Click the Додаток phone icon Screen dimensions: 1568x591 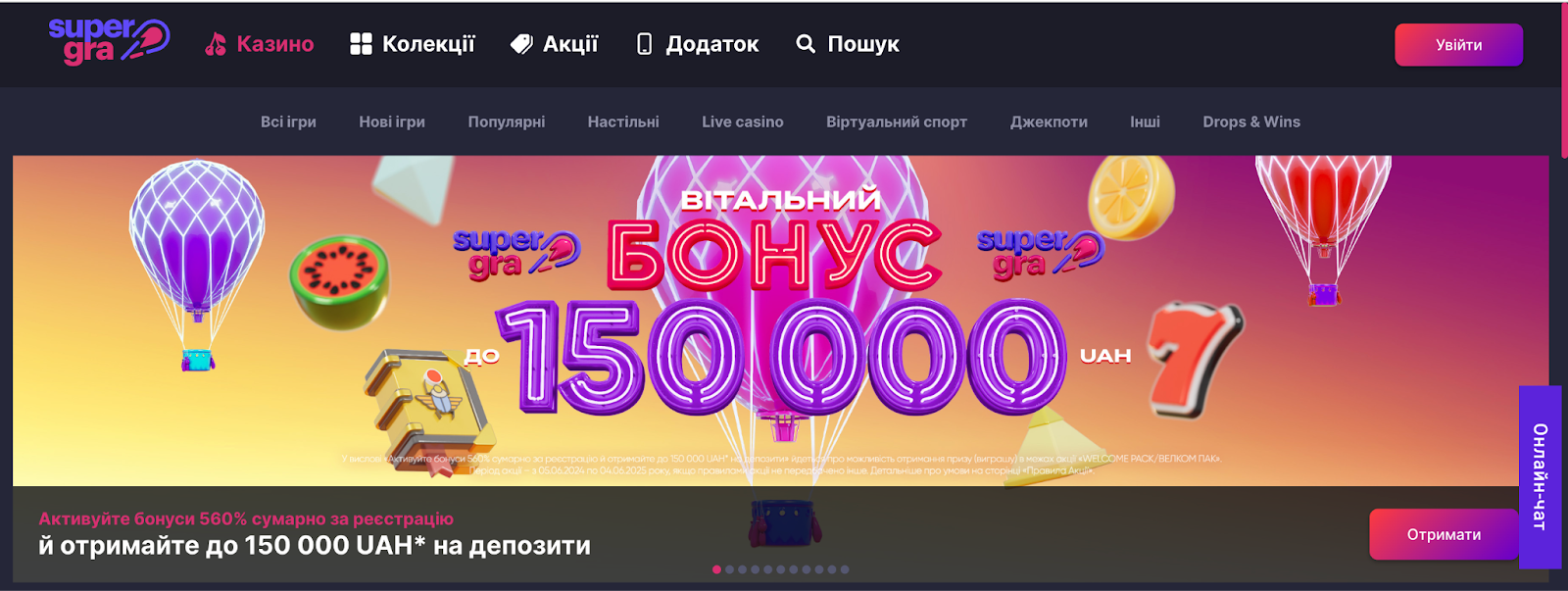point(644,44)
